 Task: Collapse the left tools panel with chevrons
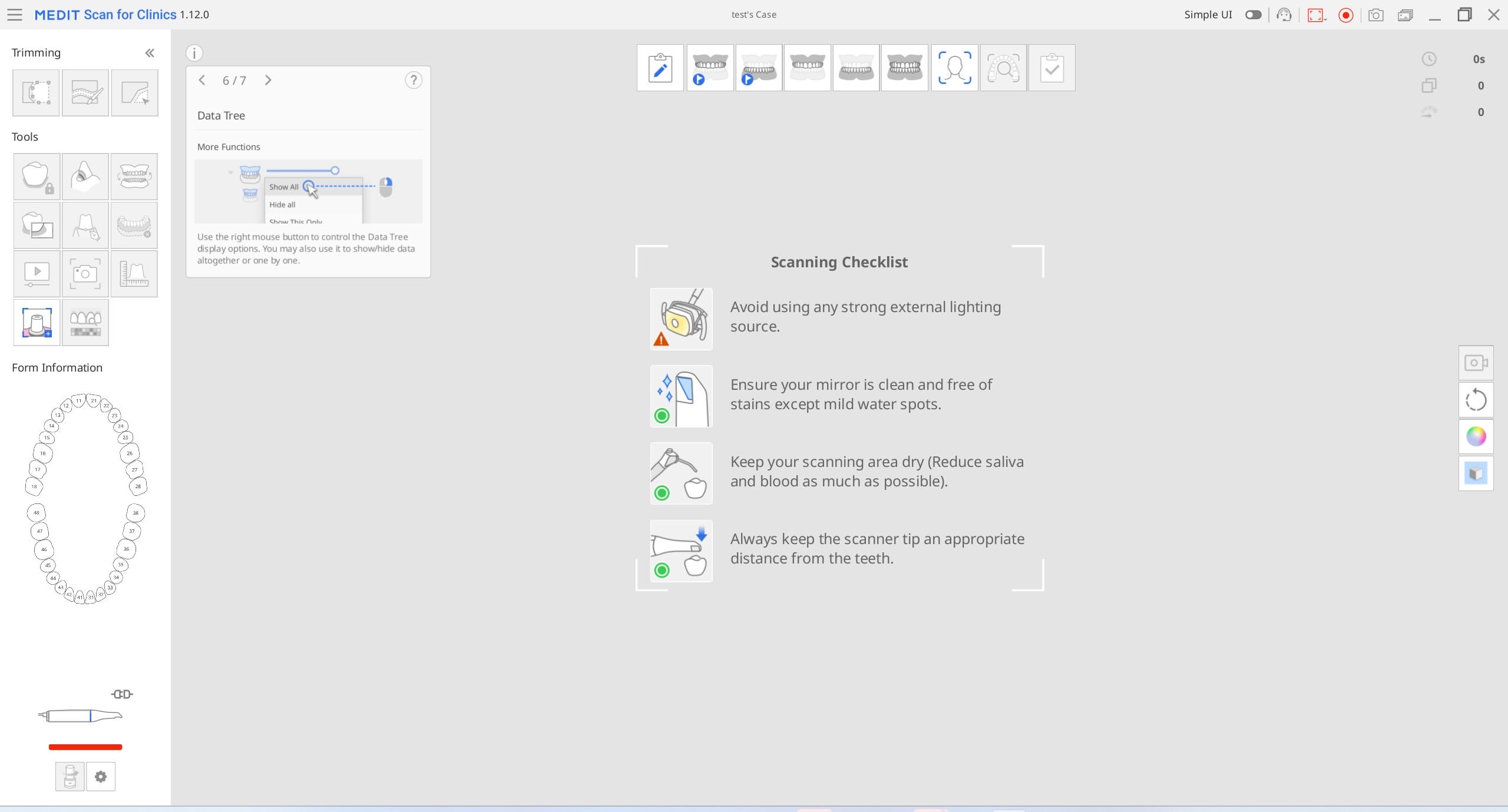(150, 53)
